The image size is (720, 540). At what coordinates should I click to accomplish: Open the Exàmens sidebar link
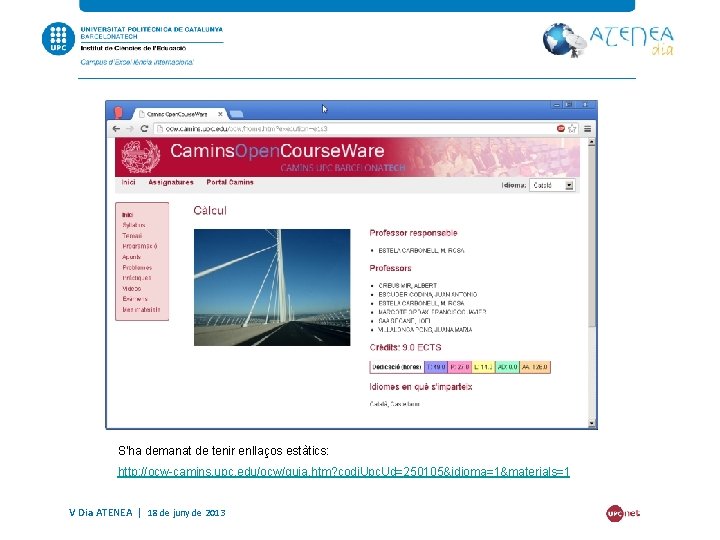click(x=135, y=299)
